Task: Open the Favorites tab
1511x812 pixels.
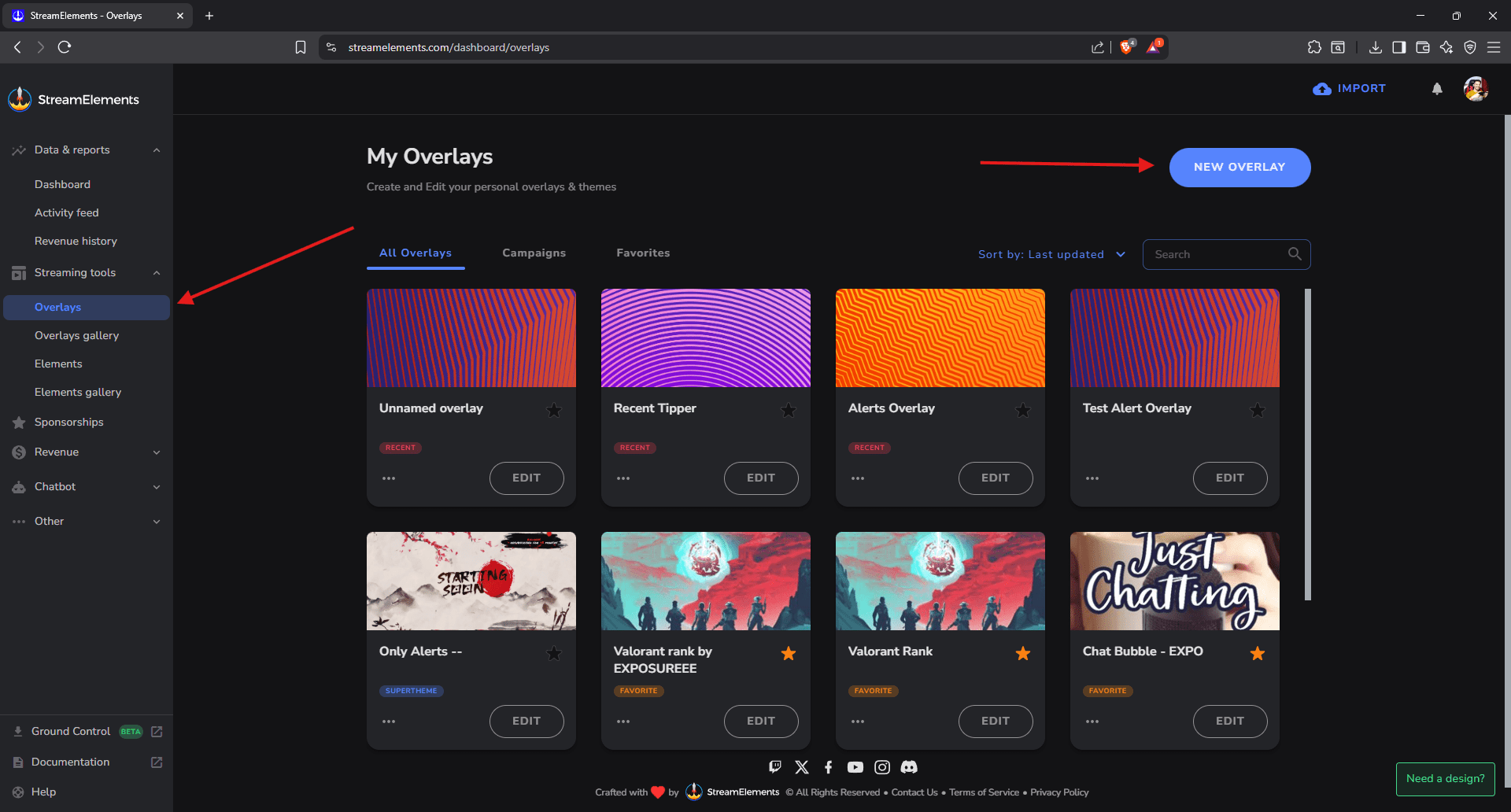Action: [643, 253]
